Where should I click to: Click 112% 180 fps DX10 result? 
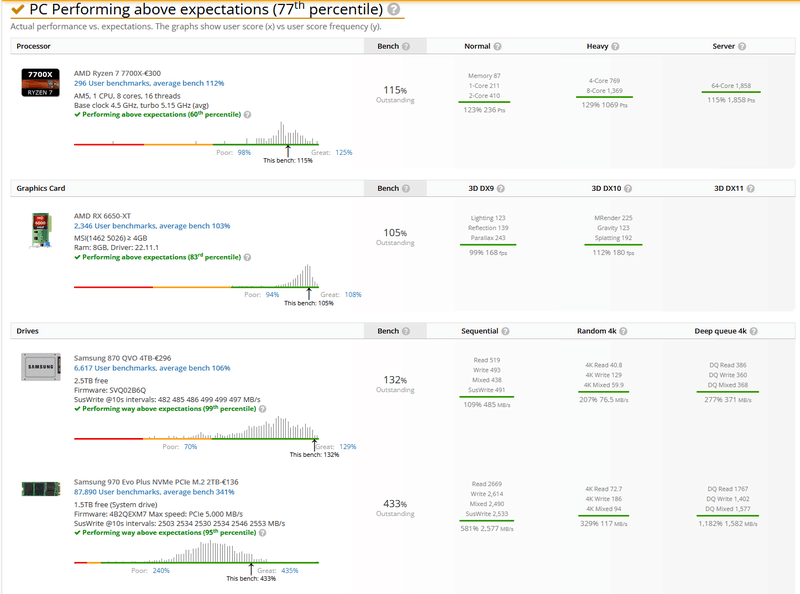click(613, 253)
